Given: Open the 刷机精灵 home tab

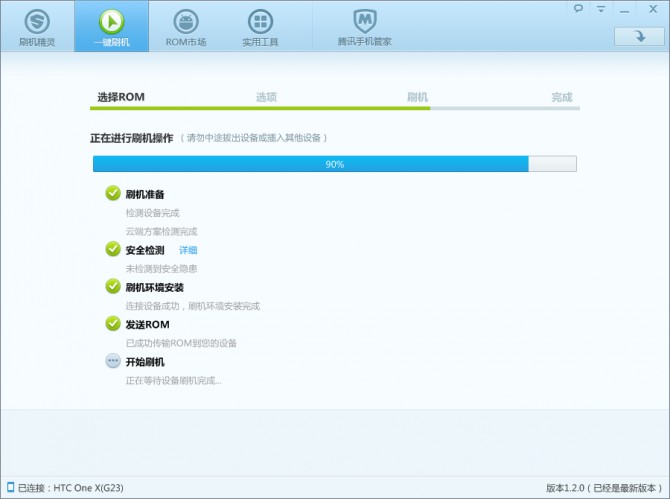Looking at the screenshot, I should pyautogui.click(x=37, y=26).
